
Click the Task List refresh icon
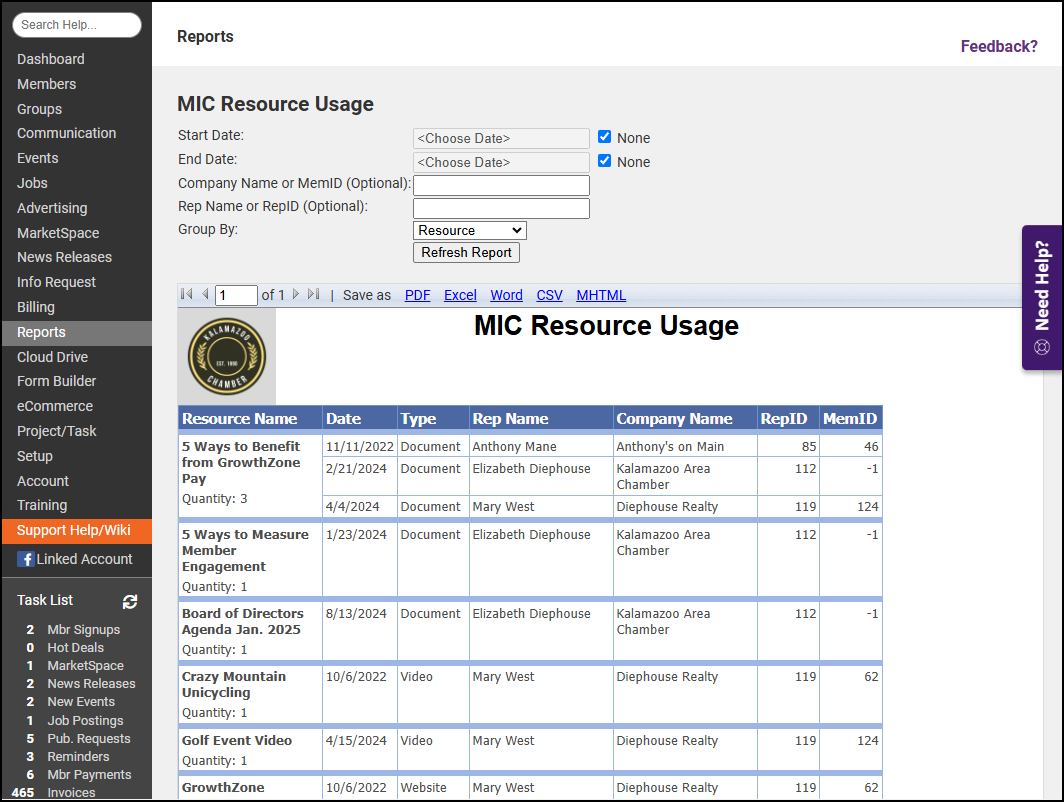pyautogui.click(x=130, y=601)
